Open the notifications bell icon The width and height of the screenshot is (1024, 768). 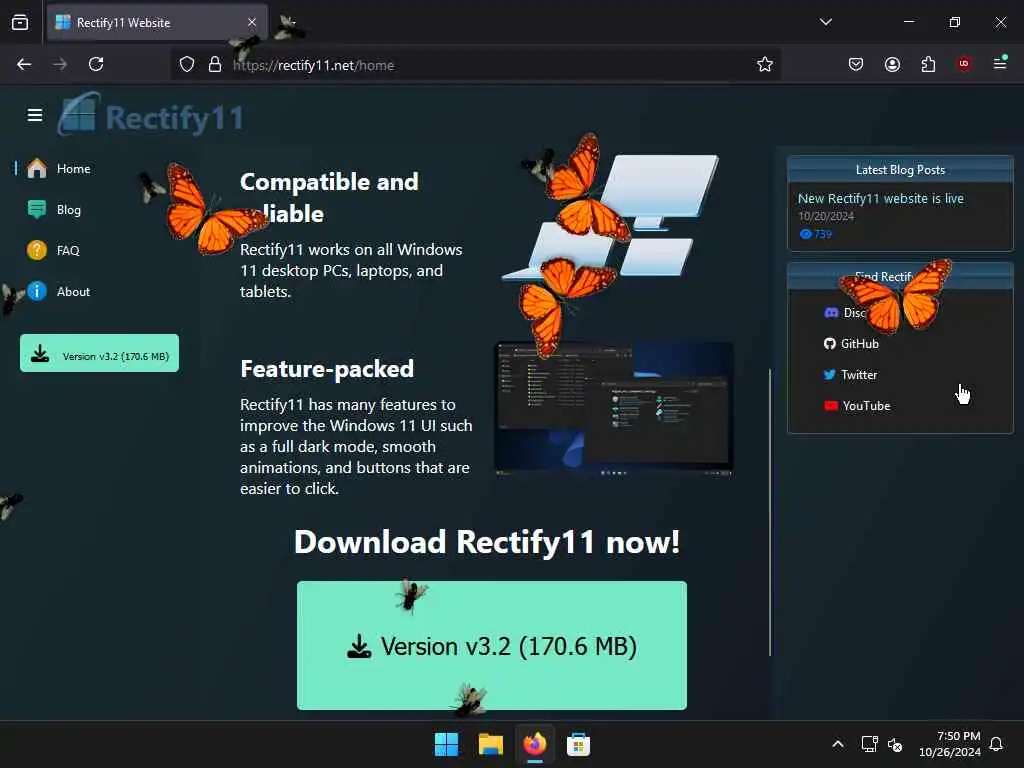pos(996,744)
